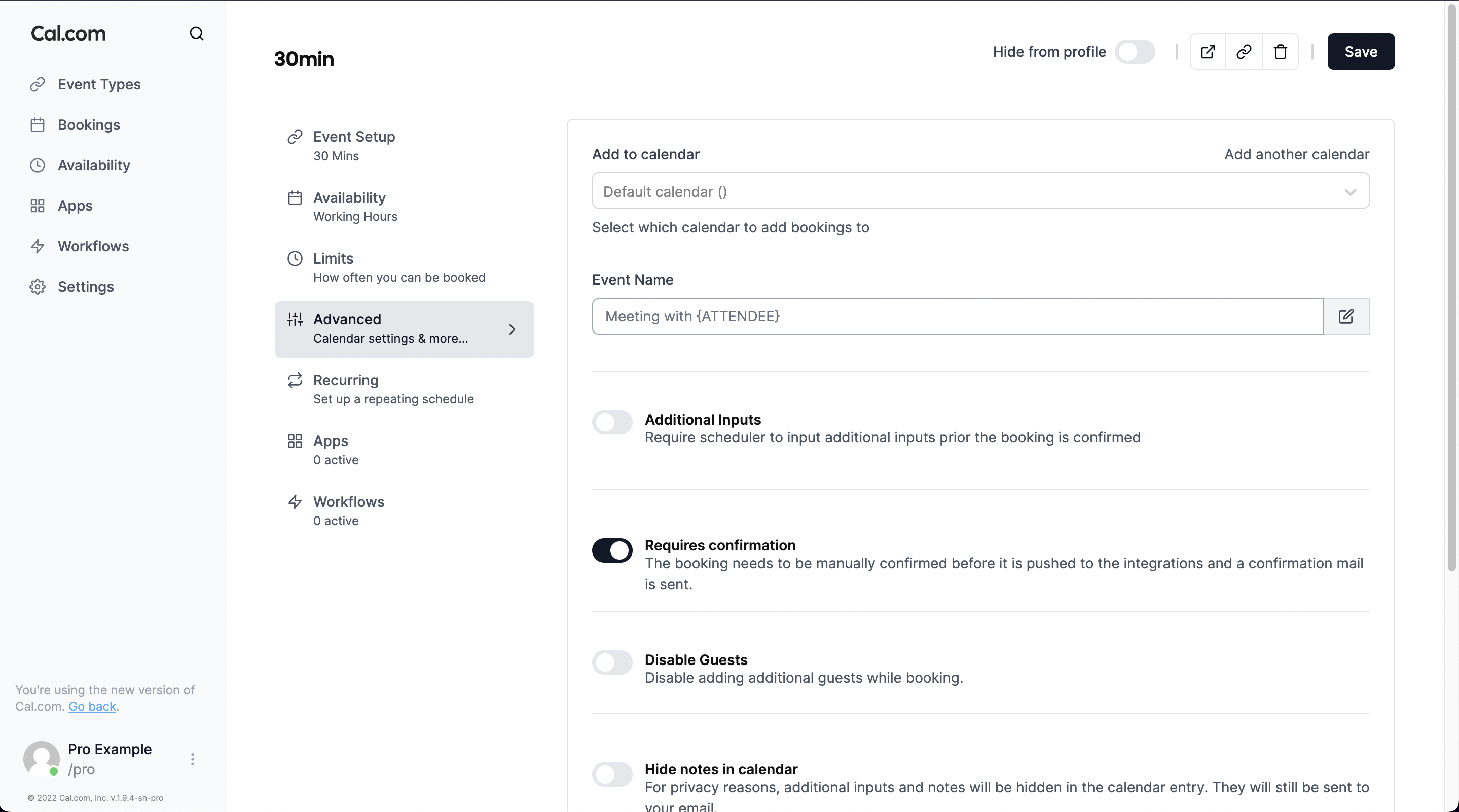This screenshot has width=1459, height=812.
Task: Toggle the Hide from profile switch
Action: [x=1135, y=52]
